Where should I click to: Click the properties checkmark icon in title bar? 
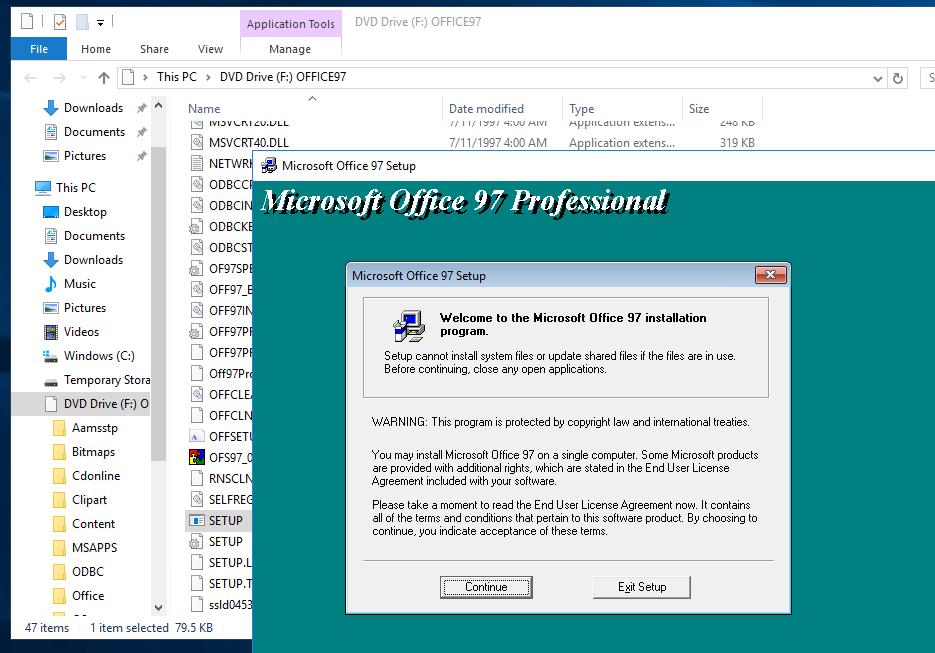[x=60, y=23]
